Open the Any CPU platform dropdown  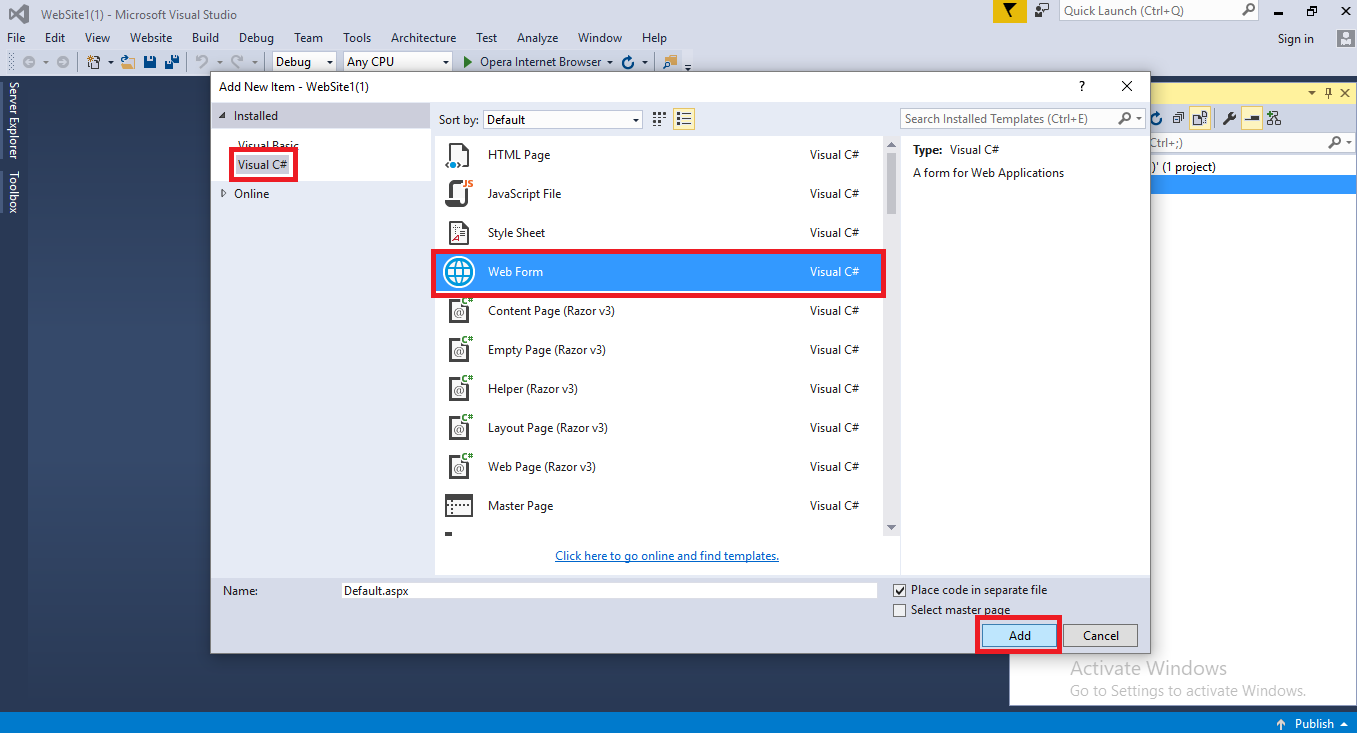pyautogui.click(x=447, y=61)
